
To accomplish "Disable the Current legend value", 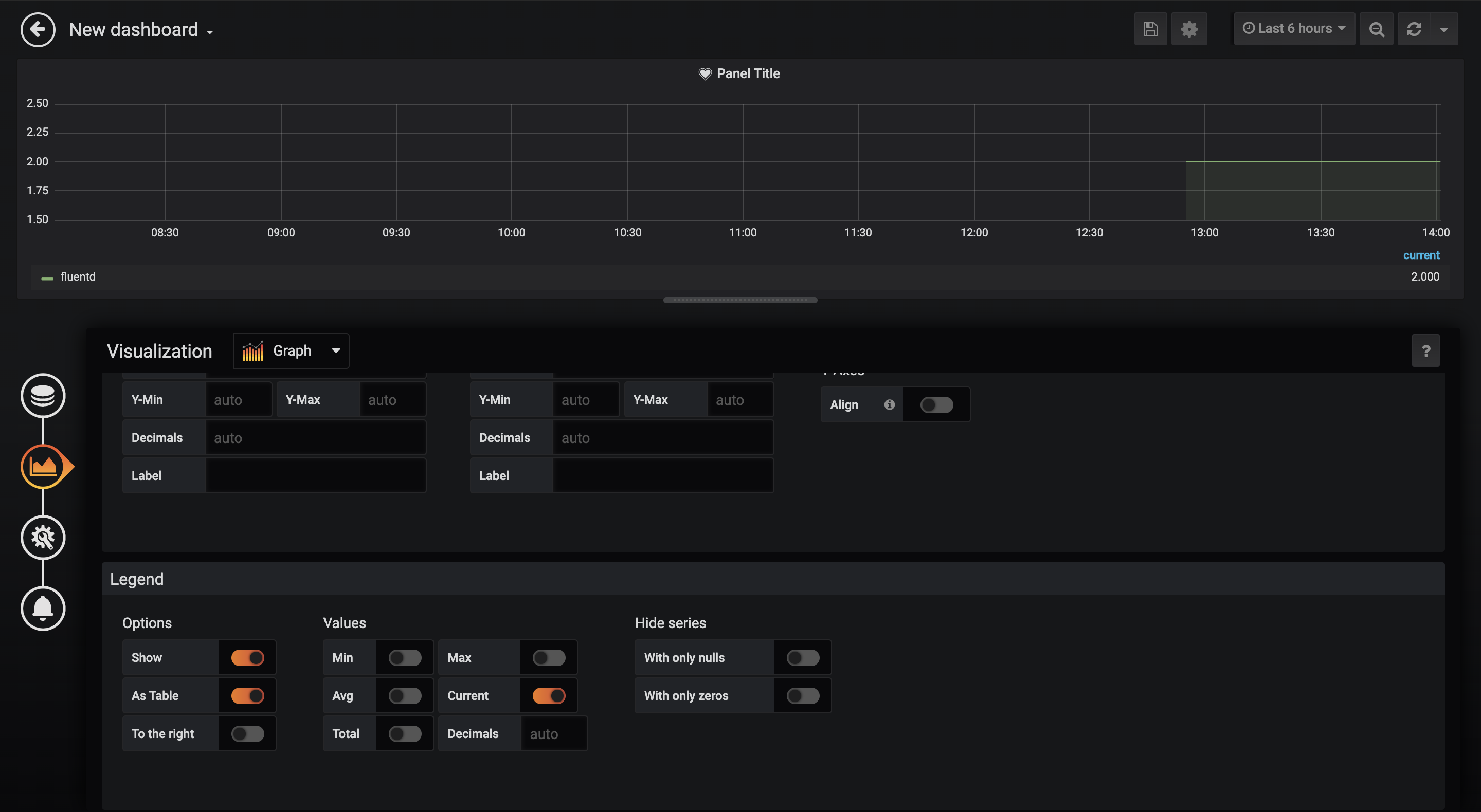I will tap(549, 695).
